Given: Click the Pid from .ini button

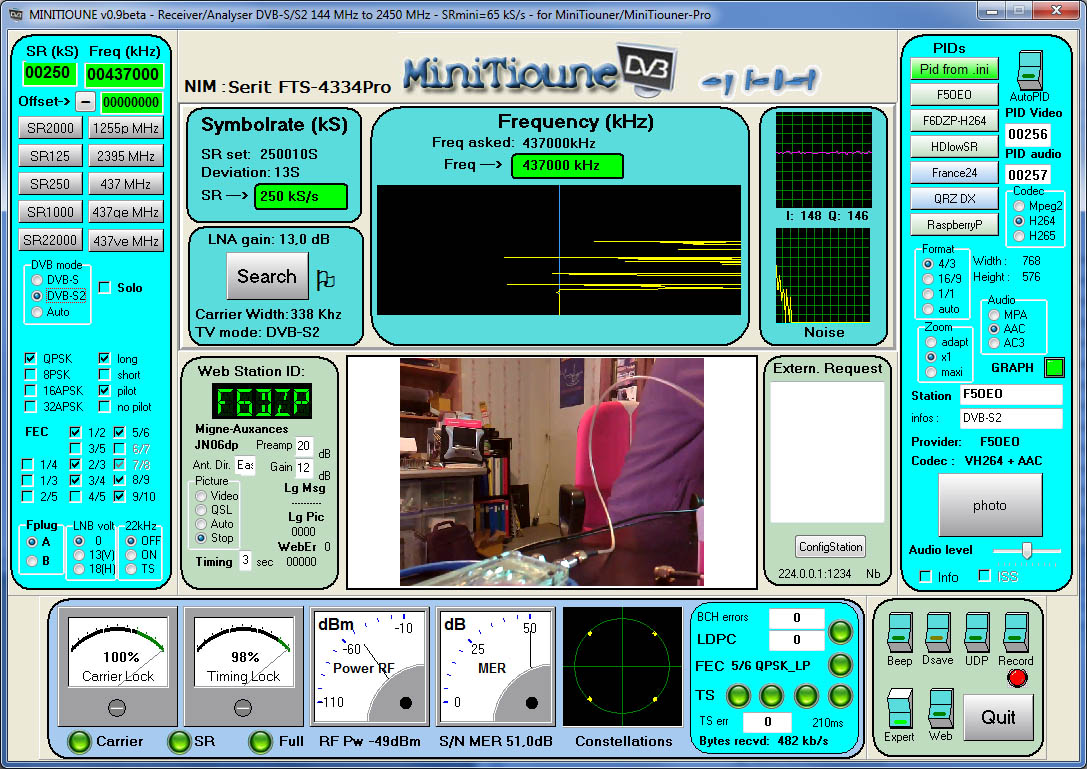Looking at the screenshot, I should (x=953, y=68).
